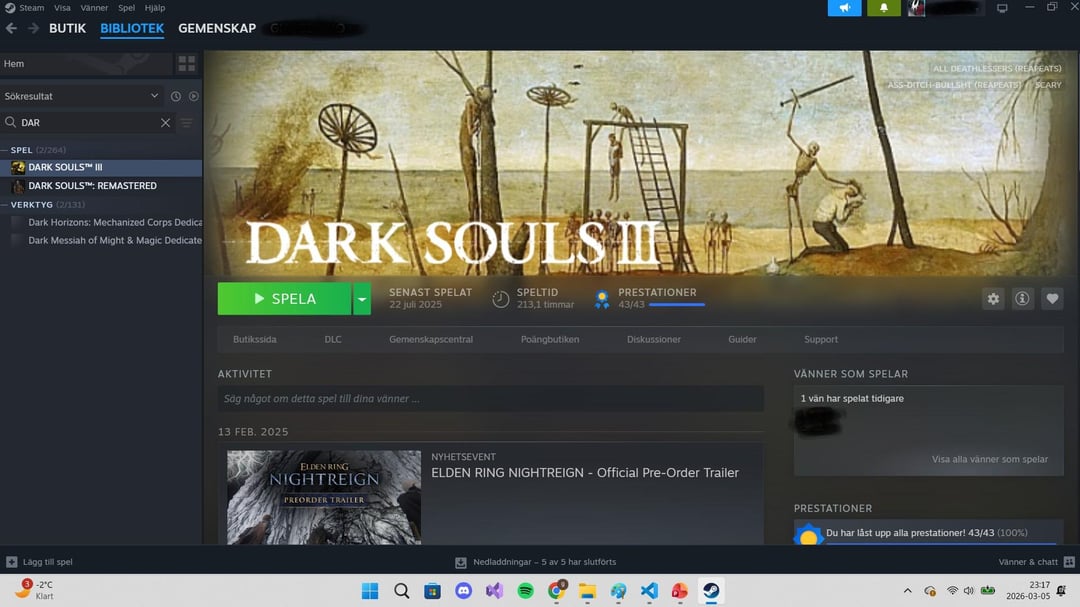Screen dimensions: 1080x607
Task: Open the BUTIK tab
Action: pyautogui.click(x=67, y=28)
